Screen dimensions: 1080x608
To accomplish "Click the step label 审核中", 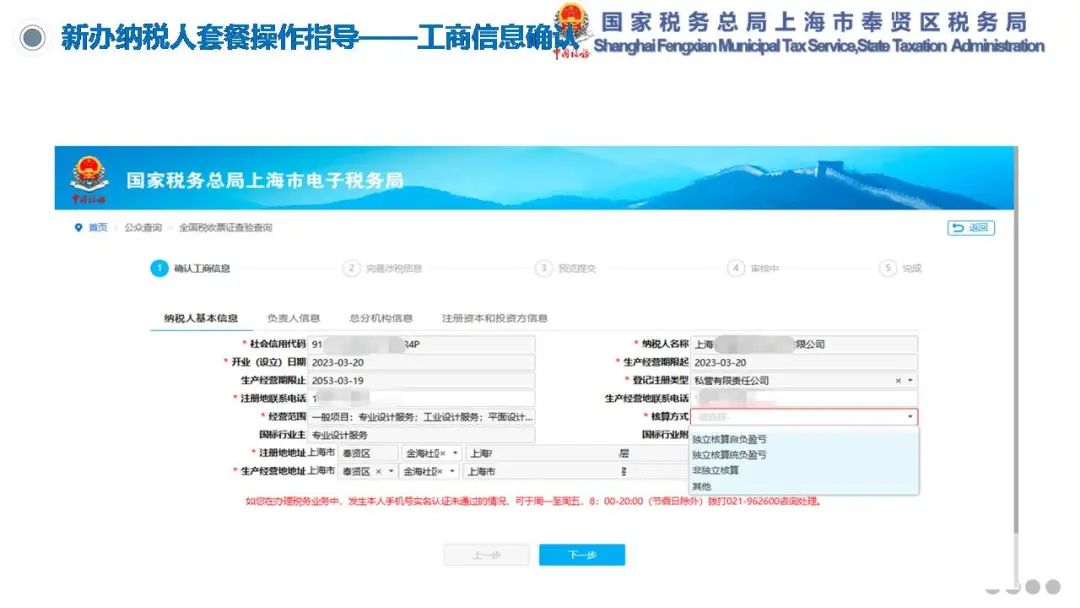I will [x=765, y=269].
